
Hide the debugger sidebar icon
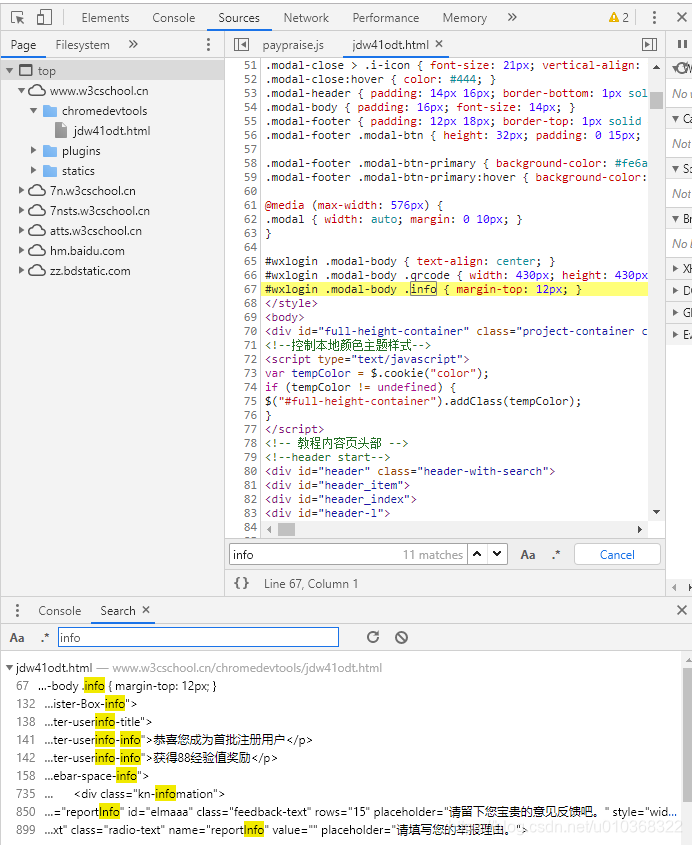tap(650, 45)
